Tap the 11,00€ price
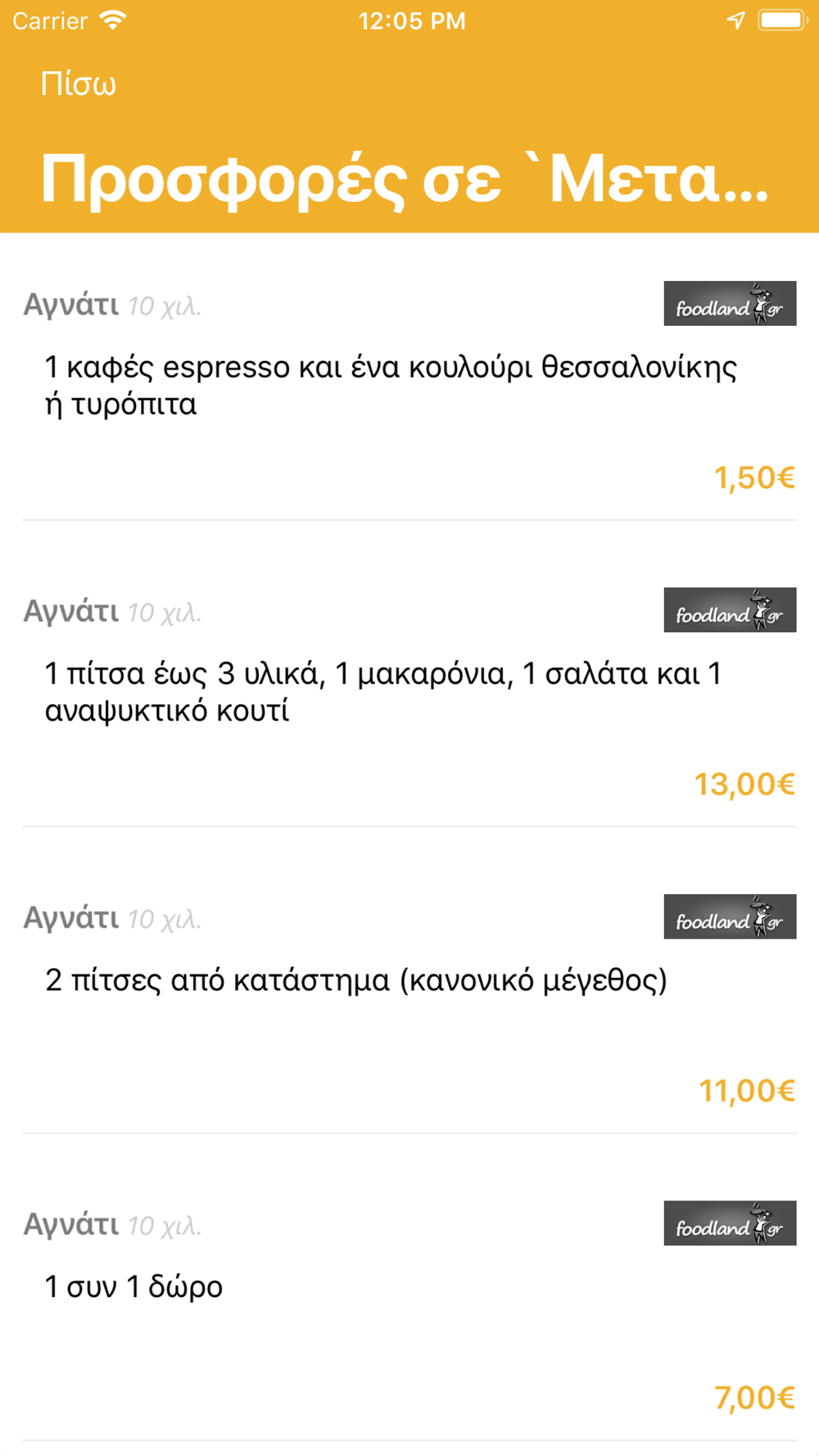The width and height of the screenshot is (819, 1456). pos(747,1091)
